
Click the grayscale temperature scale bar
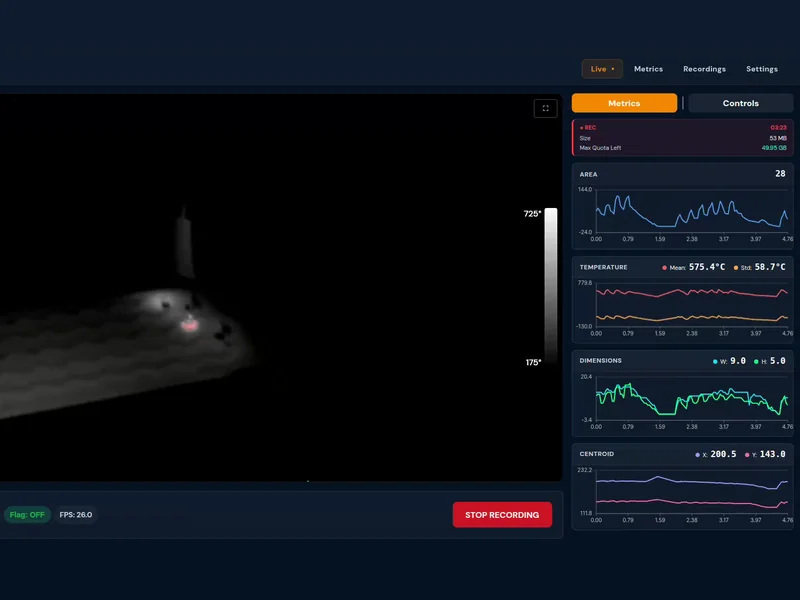(x=551, y=284)
